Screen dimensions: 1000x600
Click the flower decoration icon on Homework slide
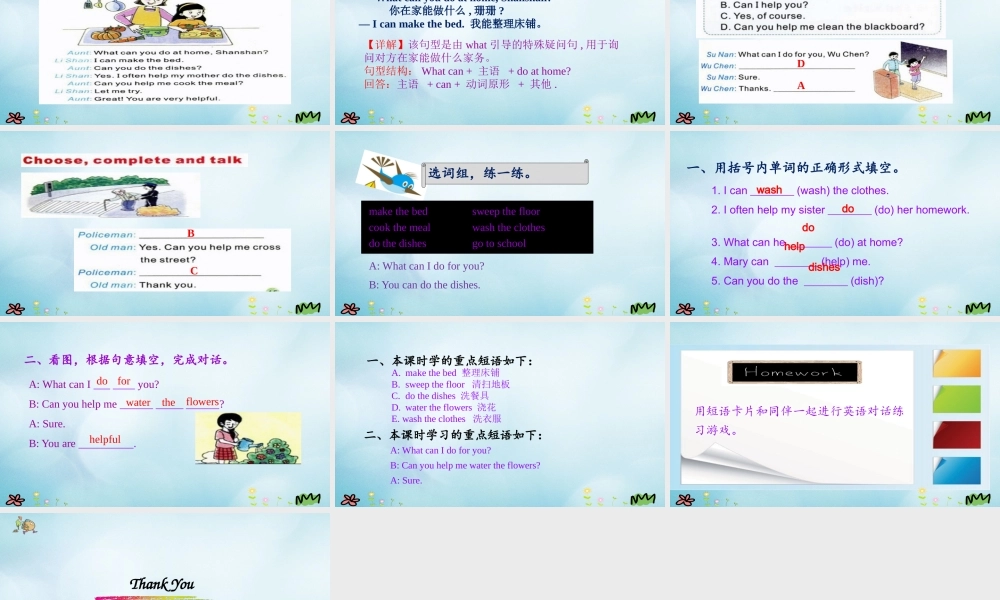[x=686, y=500]
